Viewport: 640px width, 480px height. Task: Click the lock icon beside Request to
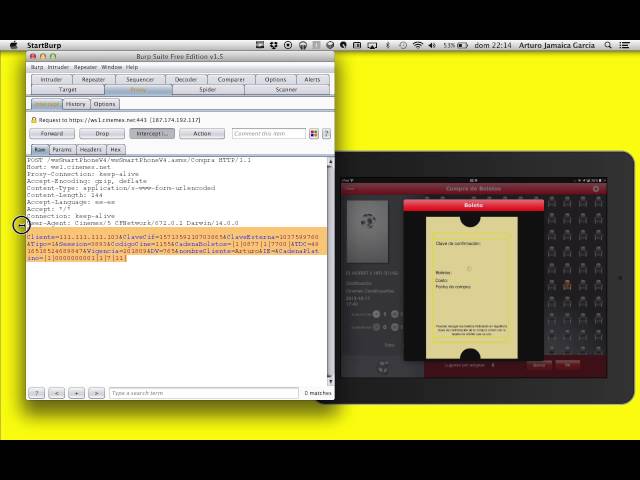coord(34,120)
